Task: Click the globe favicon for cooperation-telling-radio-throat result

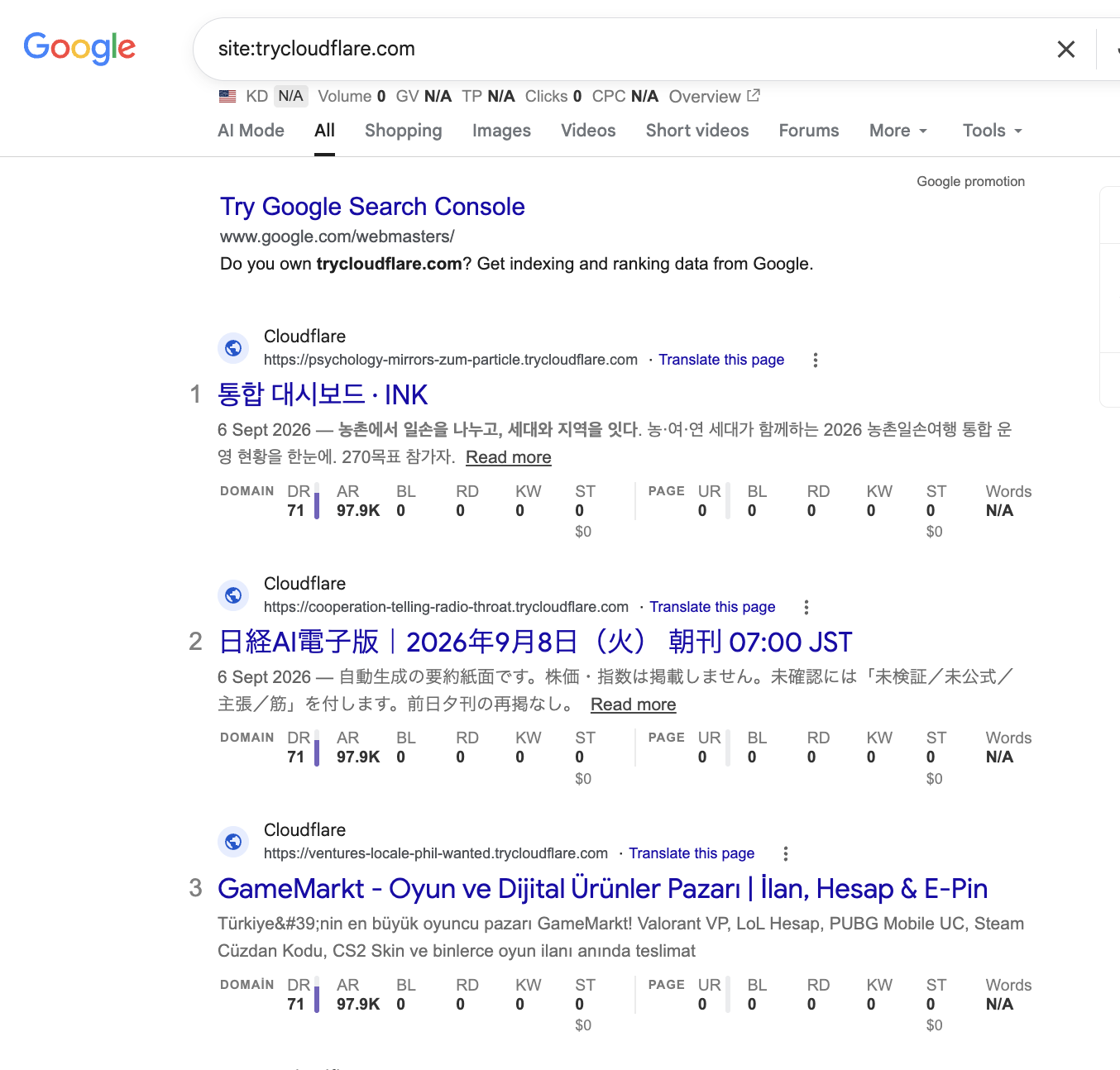Action: point(233,595)
